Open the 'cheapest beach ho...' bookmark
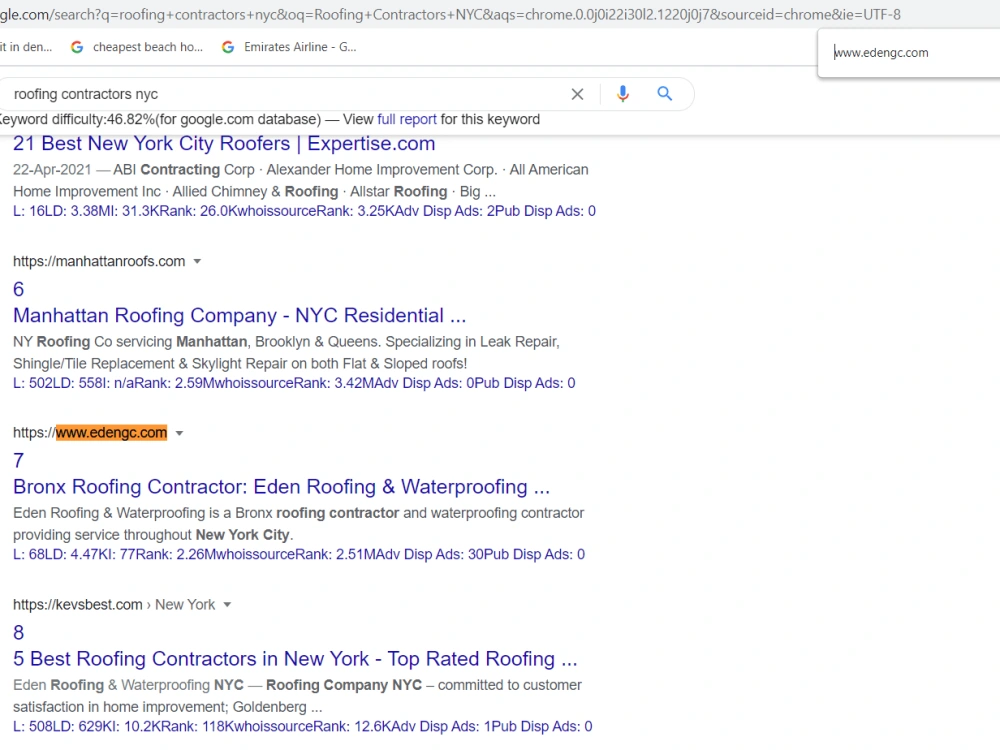 137,47
